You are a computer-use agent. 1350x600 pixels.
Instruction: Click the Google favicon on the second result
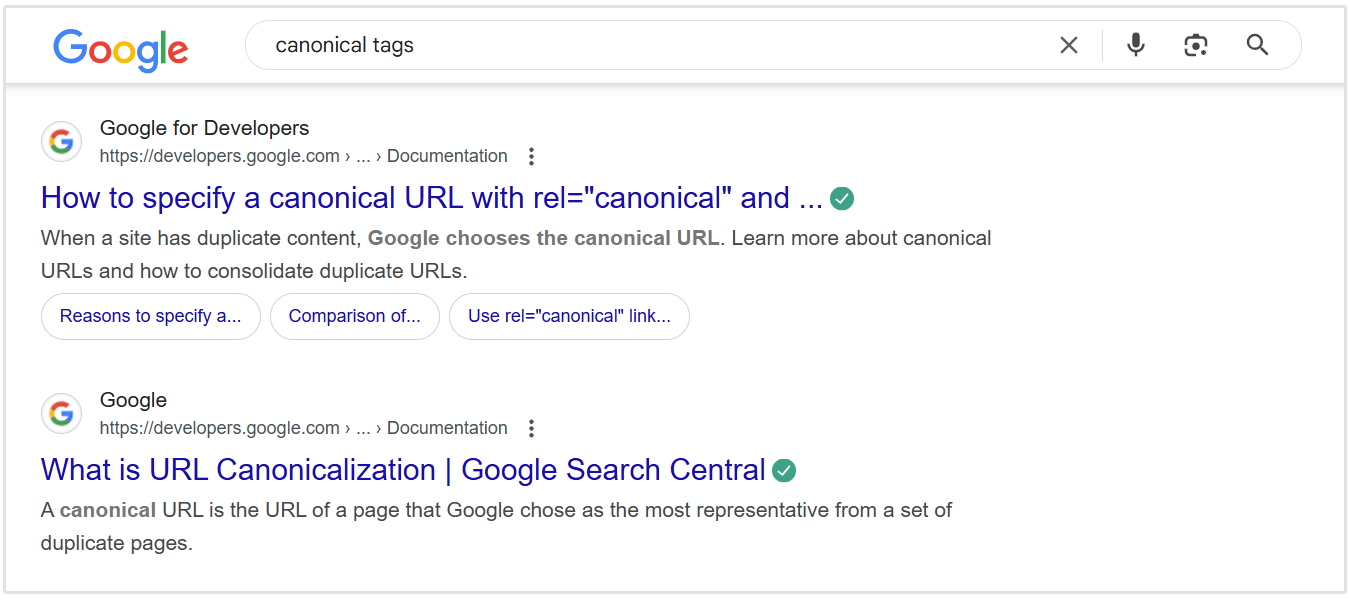[x=61, y=413]
